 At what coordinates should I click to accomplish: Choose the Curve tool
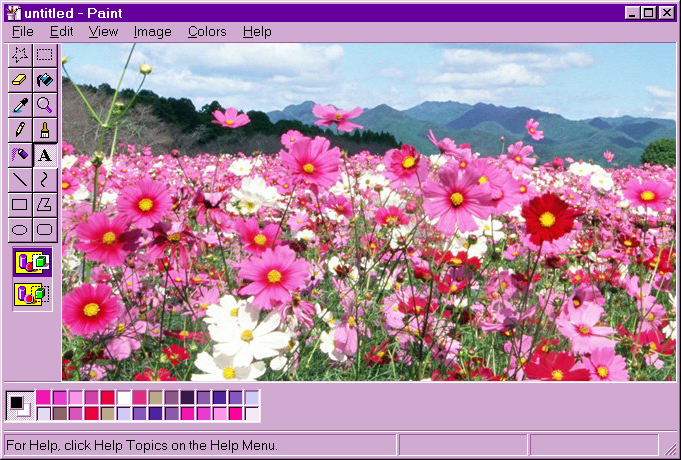45,180
